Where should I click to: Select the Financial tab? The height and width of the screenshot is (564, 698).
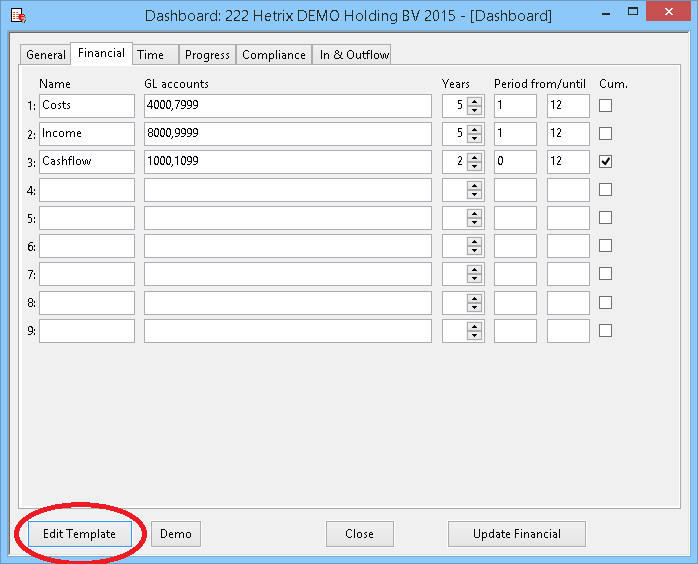coord(101,53)
